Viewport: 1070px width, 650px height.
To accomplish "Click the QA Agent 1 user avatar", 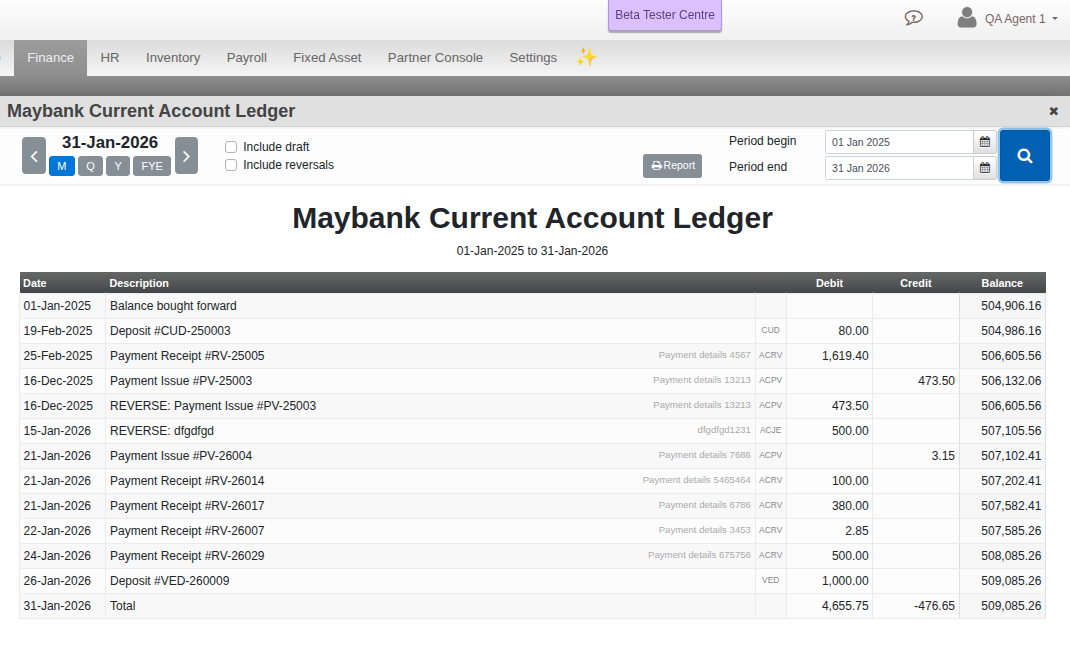I will click(966, 18).
